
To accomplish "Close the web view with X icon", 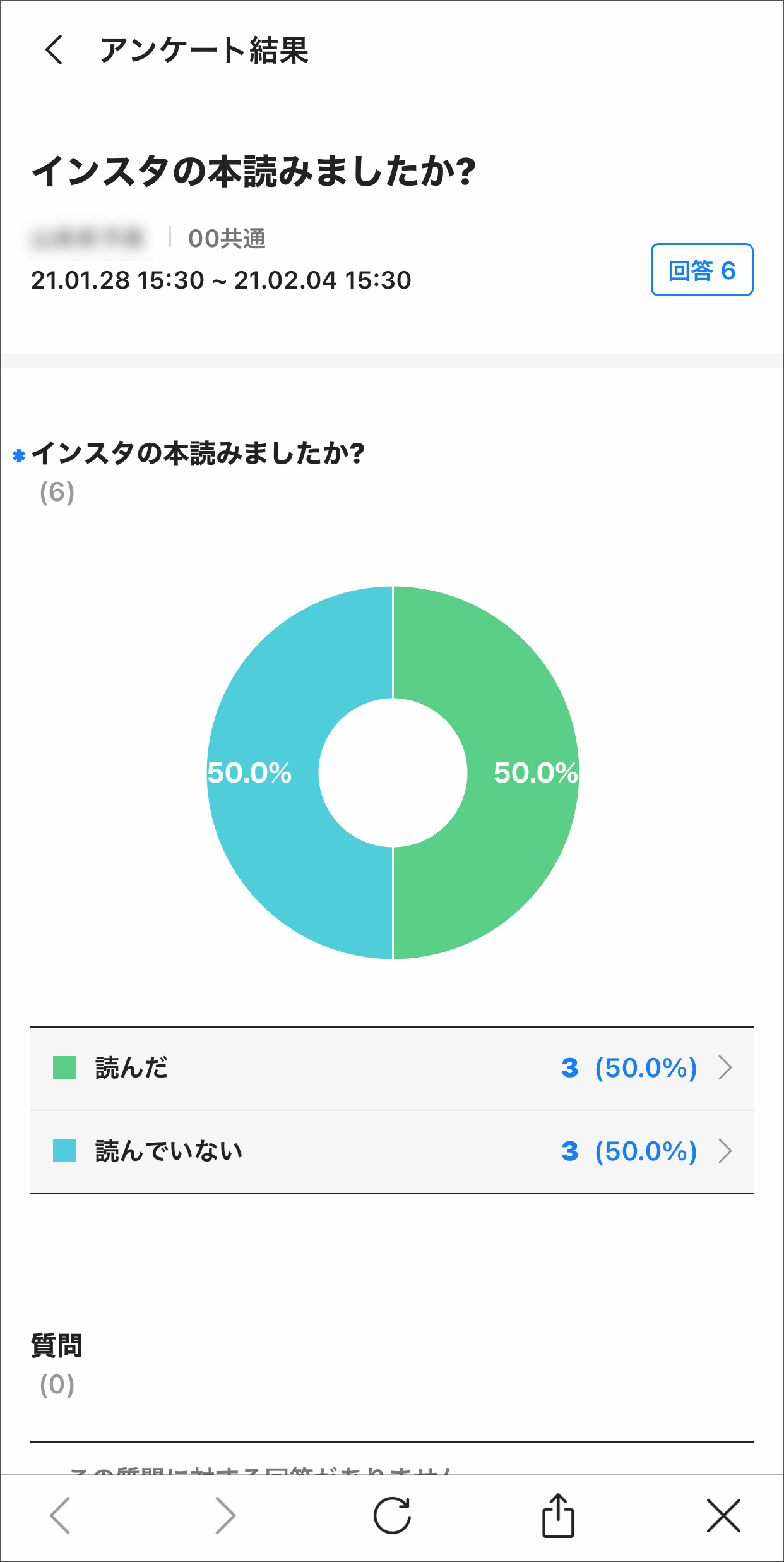I will (x=723, y=1515).
